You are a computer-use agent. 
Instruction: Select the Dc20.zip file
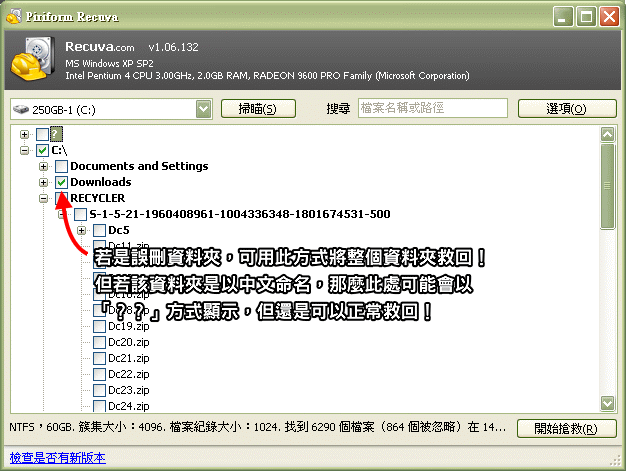129,342
